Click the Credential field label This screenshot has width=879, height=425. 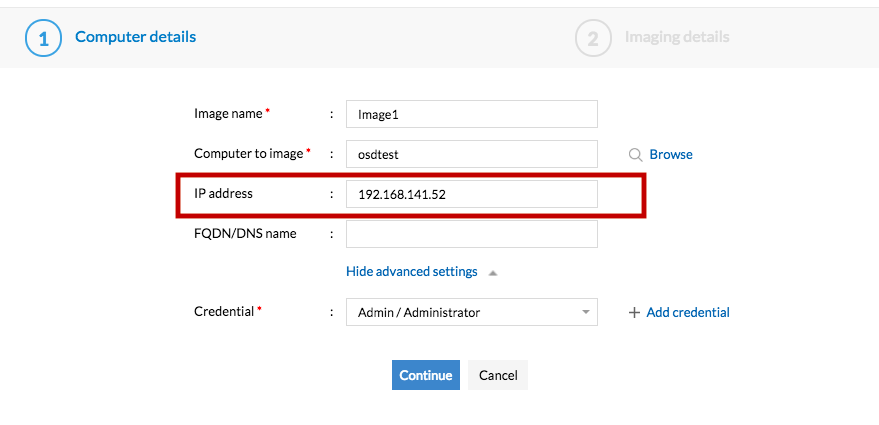224,312
